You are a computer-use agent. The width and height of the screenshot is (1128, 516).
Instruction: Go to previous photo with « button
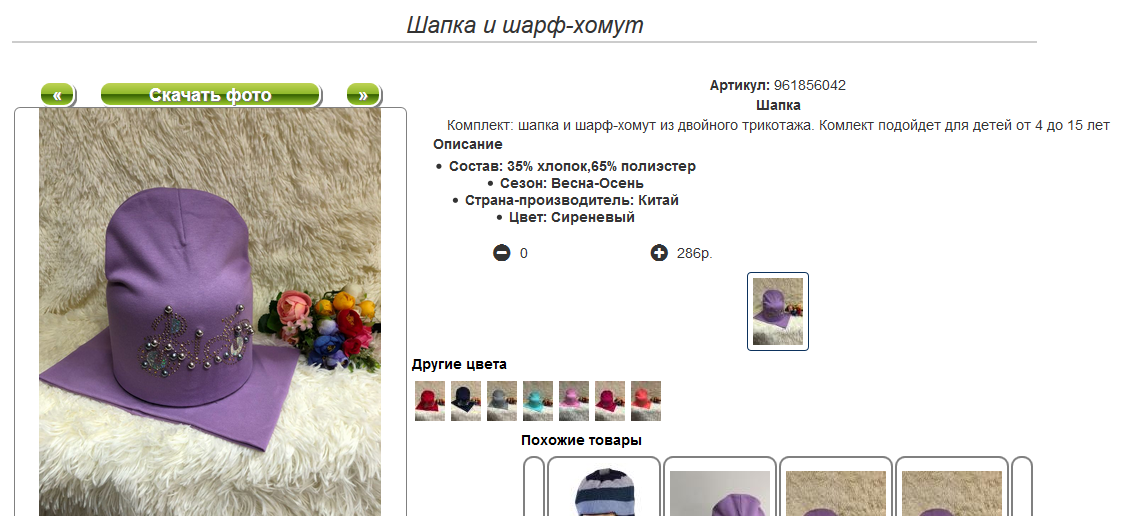point(58,94)
